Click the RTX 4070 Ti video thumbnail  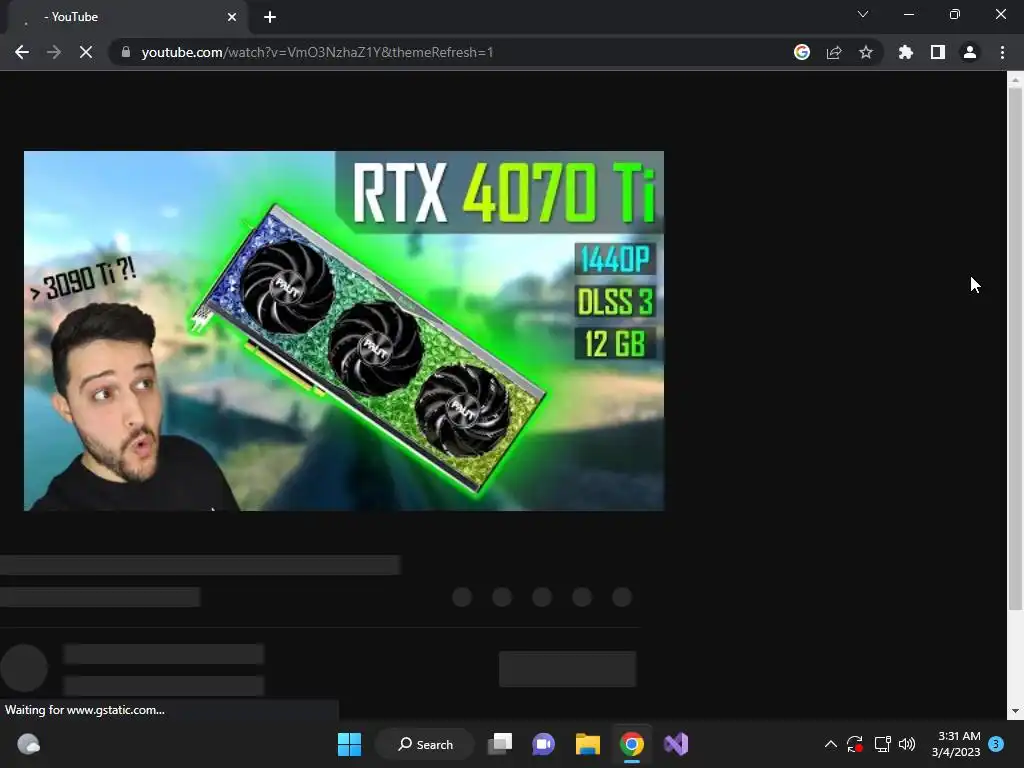point(344,330)
